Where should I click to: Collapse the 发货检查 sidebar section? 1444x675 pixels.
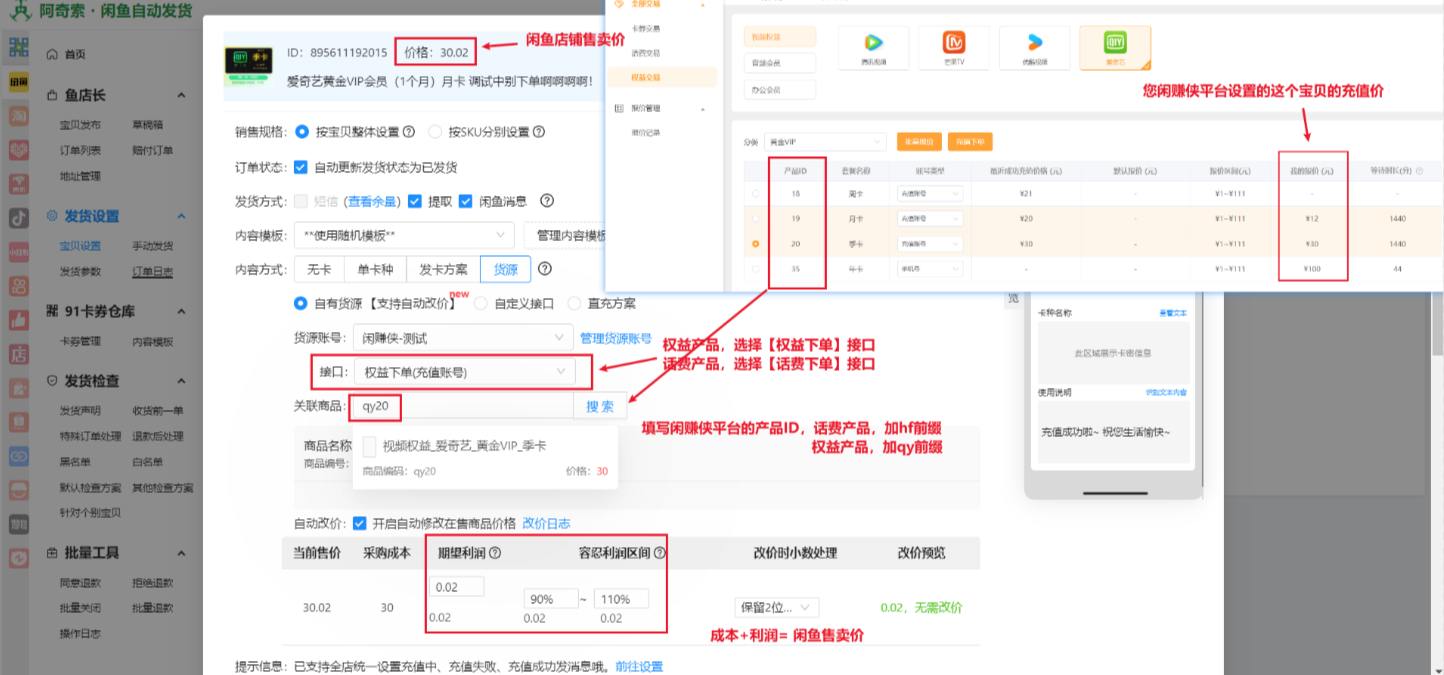point(181,381)
